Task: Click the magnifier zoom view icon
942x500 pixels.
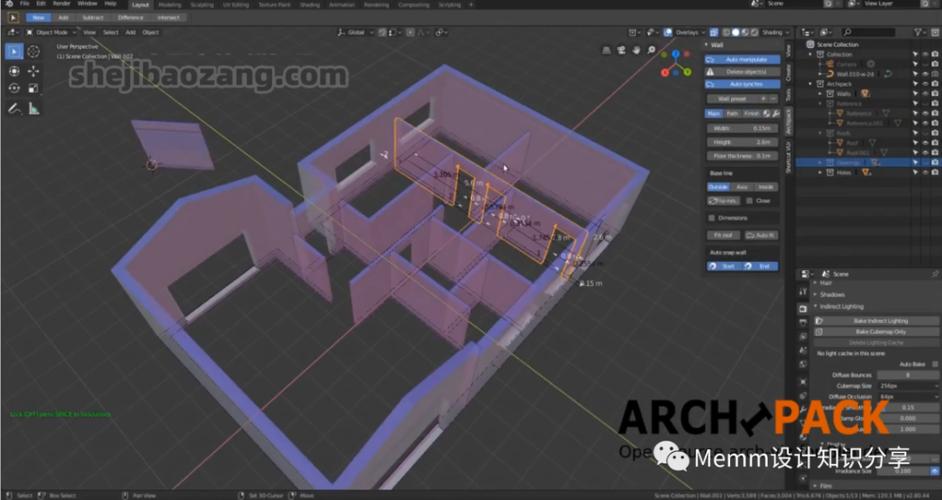Action: coord(651,50)
